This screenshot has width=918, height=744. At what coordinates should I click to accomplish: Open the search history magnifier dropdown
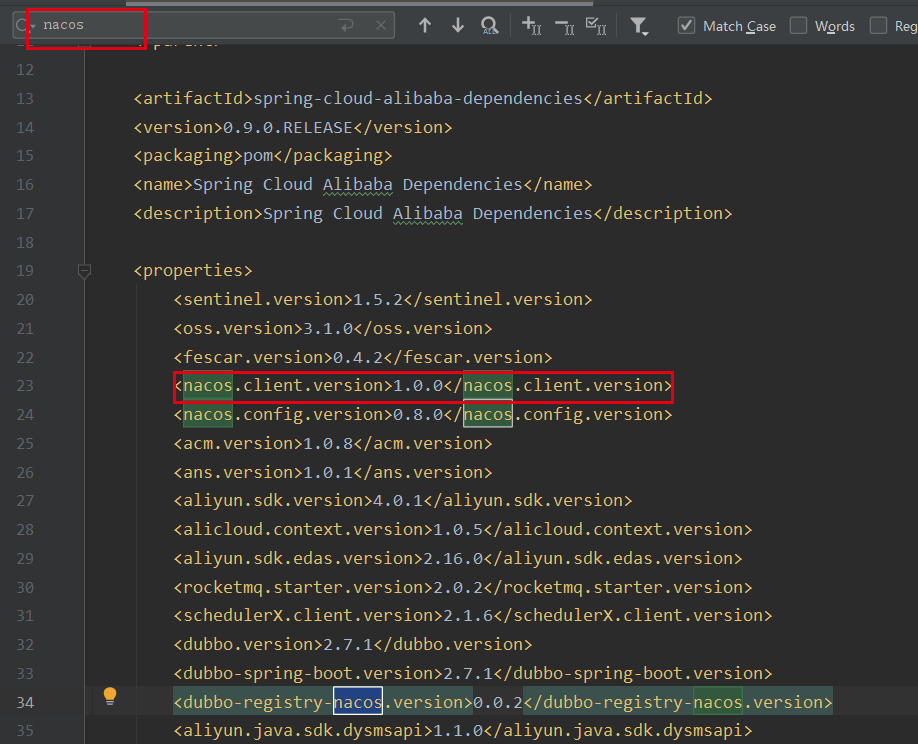(x=25, y=26)
